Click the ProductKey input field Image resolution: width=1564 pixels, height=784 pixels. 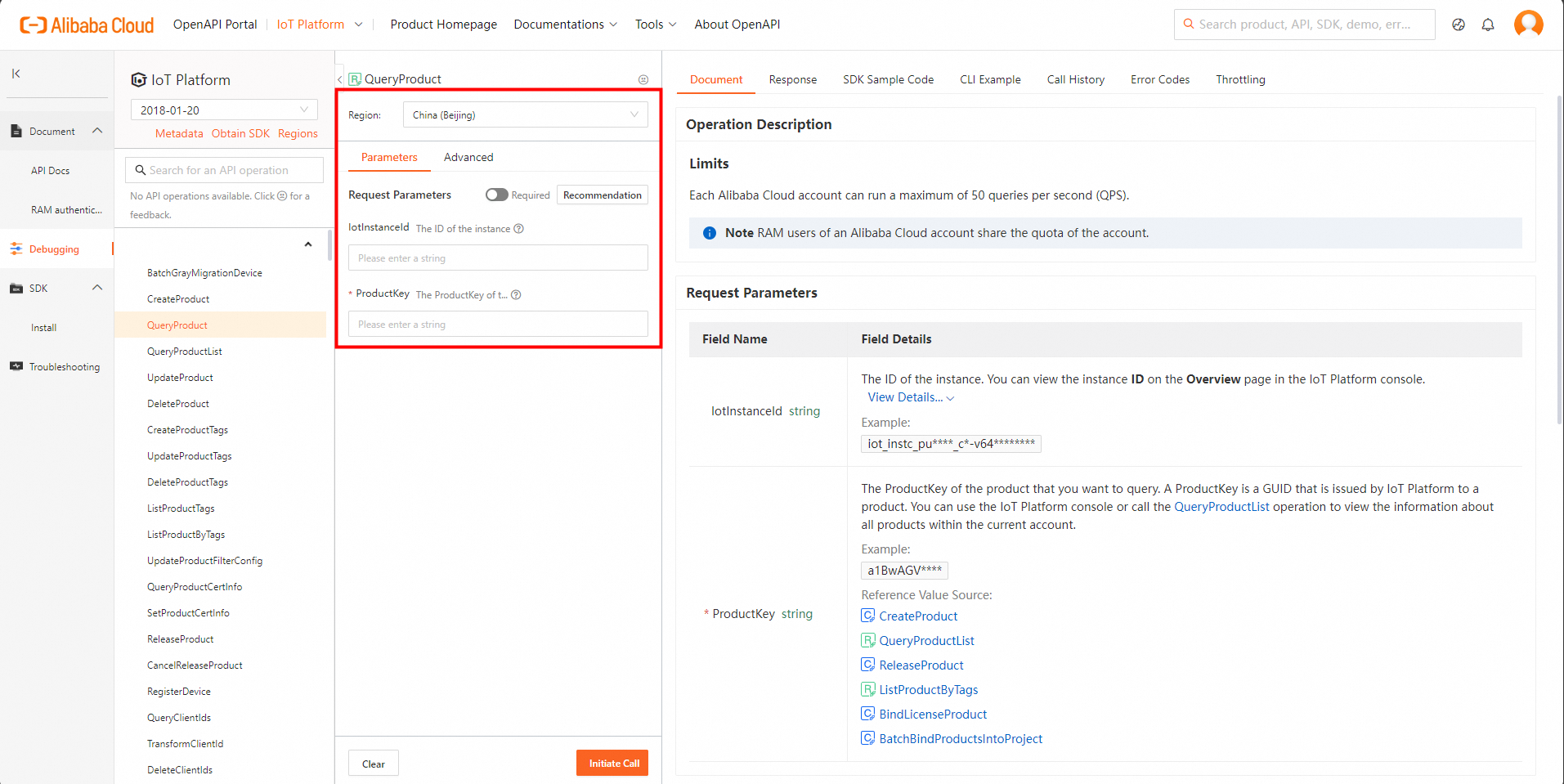click(498, 324)
